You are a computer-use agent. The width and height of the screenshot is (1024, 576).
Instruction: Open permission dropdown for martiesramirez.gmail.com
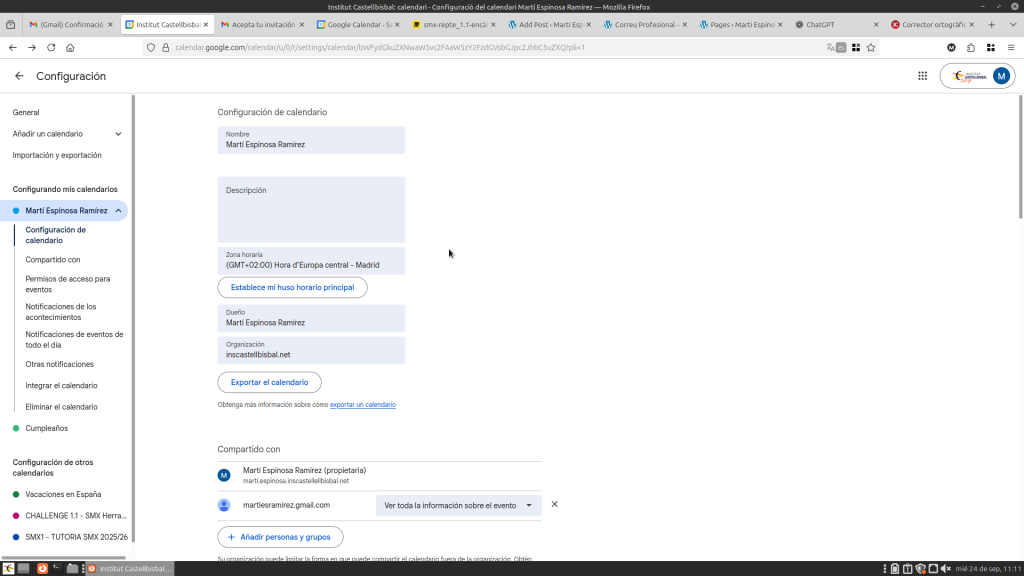pyautogui.click(x=458, y=505)
